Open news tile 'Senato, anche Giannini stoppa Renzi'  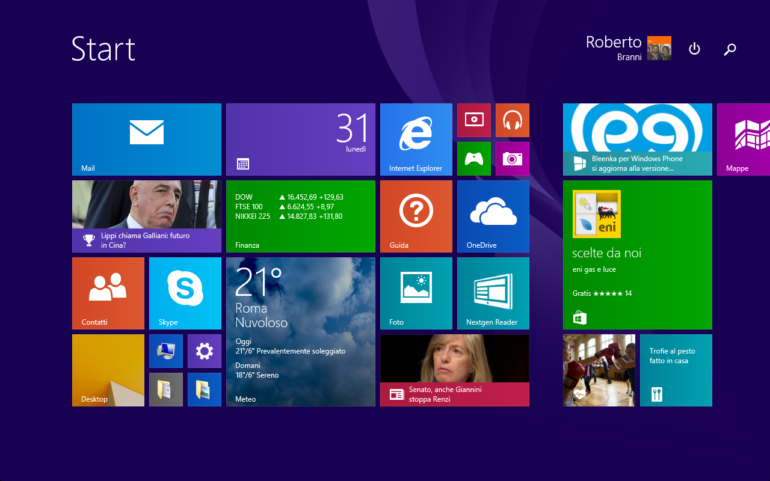[454, 370]
